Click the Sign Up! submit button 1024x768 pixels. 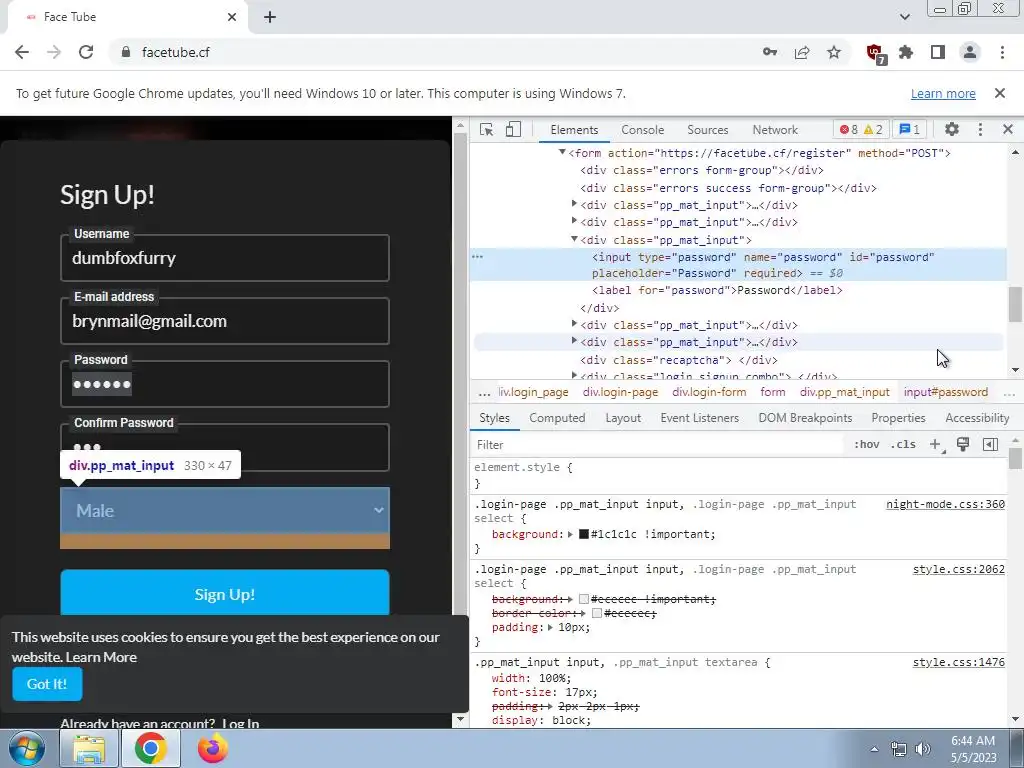point(225,594)
